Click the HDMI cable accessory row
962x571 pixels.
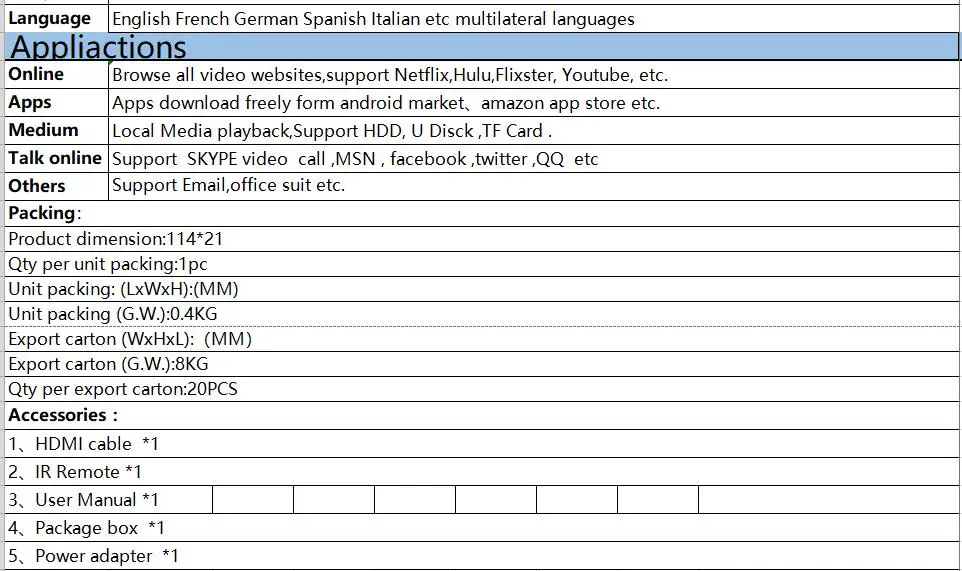tap(482, 443)
